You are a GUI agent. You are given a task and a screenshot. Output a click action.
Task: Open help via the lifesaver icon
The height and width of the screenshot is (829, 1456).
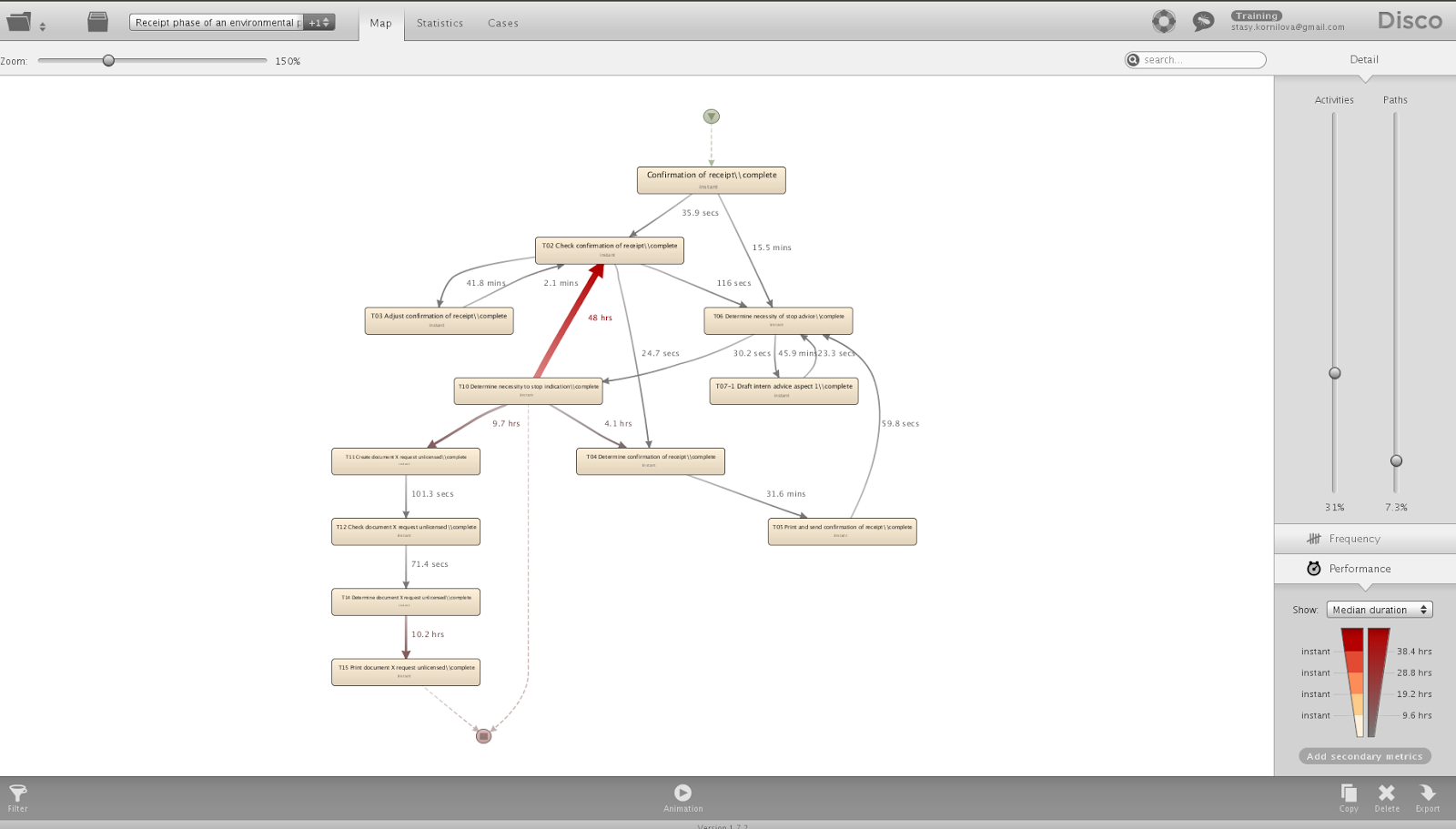point(1165,20)
